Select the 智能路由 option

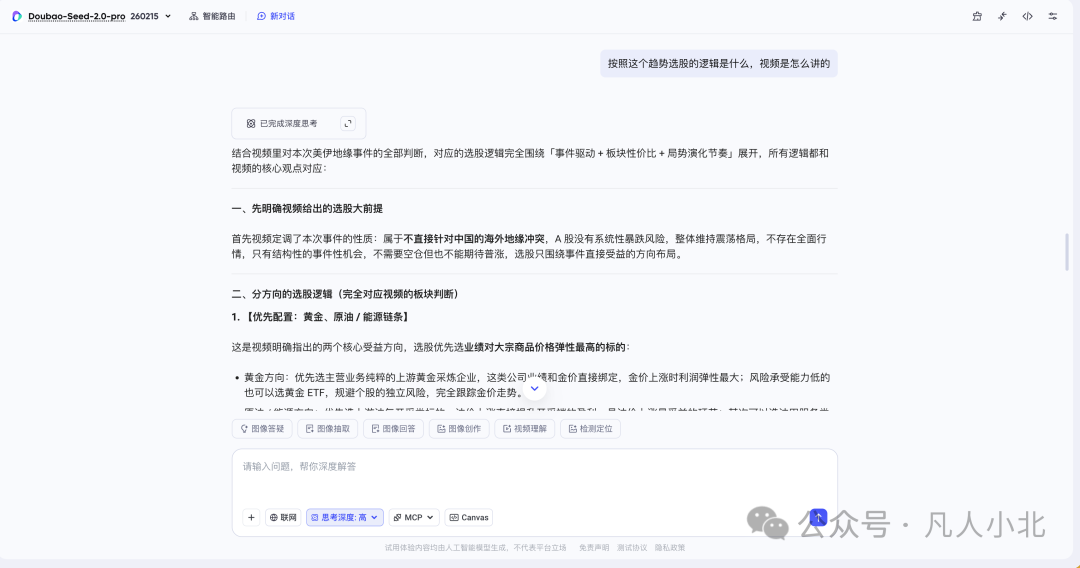pyautogui.click(x=212, y=16)
